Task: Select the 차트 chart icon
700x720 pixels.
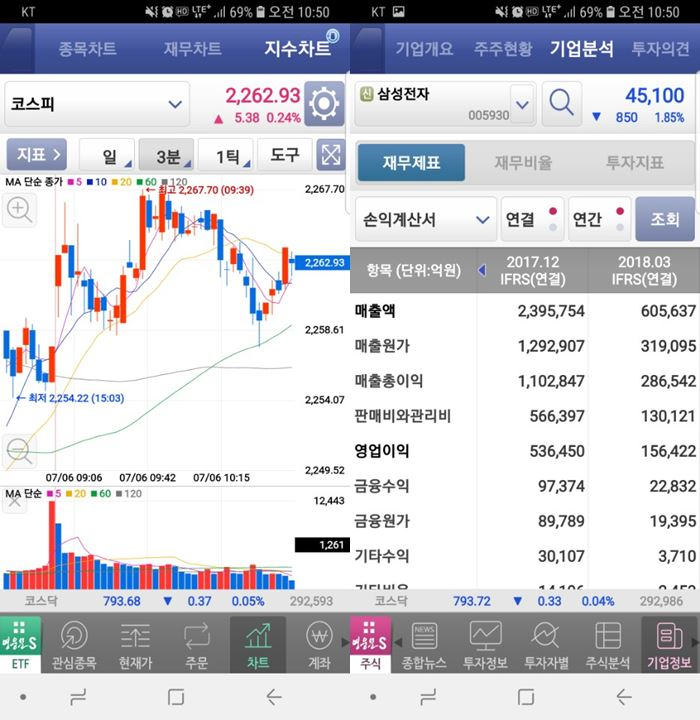Action: 258,644
